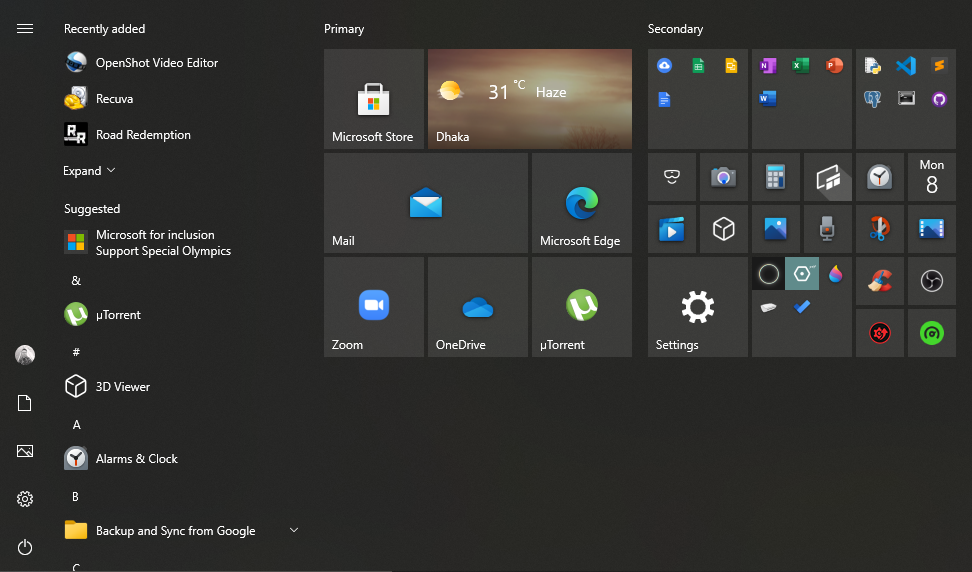The width and height of the screenshot is (972, 572).
Task: Open the Office apps tile folder
Action: coord(801,99)
